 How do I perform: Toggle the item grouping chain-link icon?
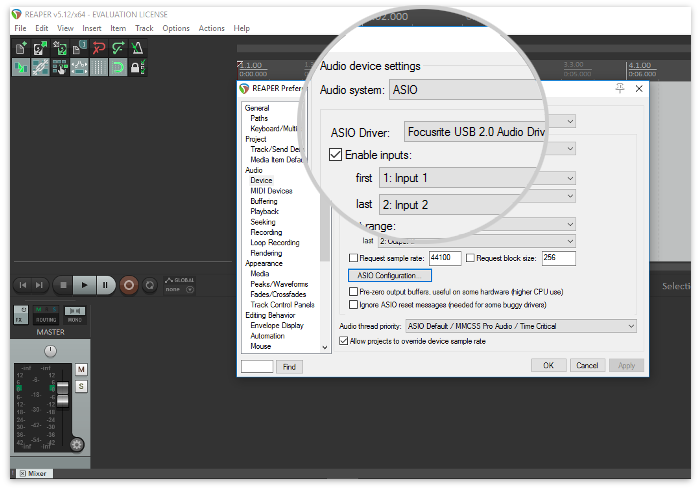point(40,67)
